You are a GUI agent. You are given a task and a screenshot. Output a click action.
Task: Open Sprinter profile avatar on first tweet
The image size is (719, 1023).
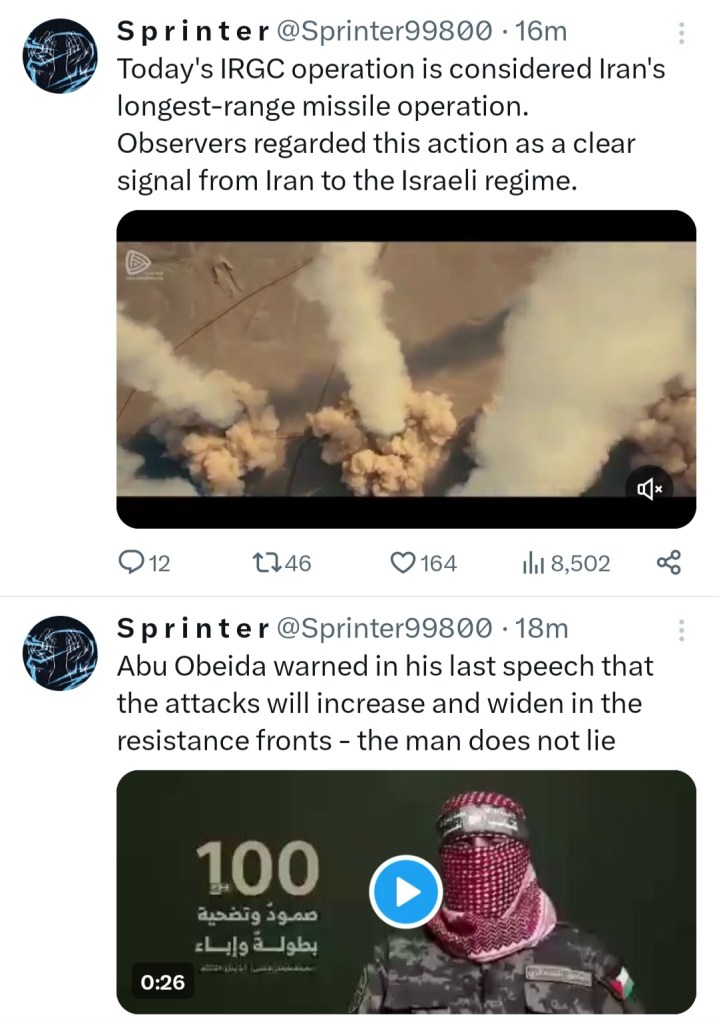[59, 59]
